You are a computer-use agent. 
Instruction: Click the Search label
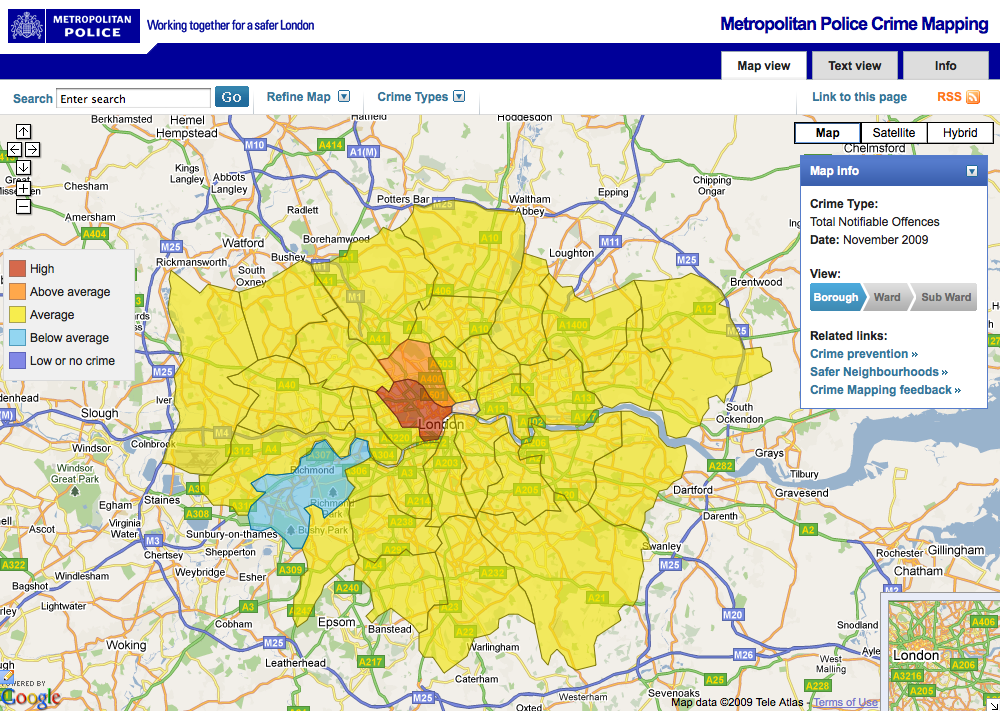(33, 99)
